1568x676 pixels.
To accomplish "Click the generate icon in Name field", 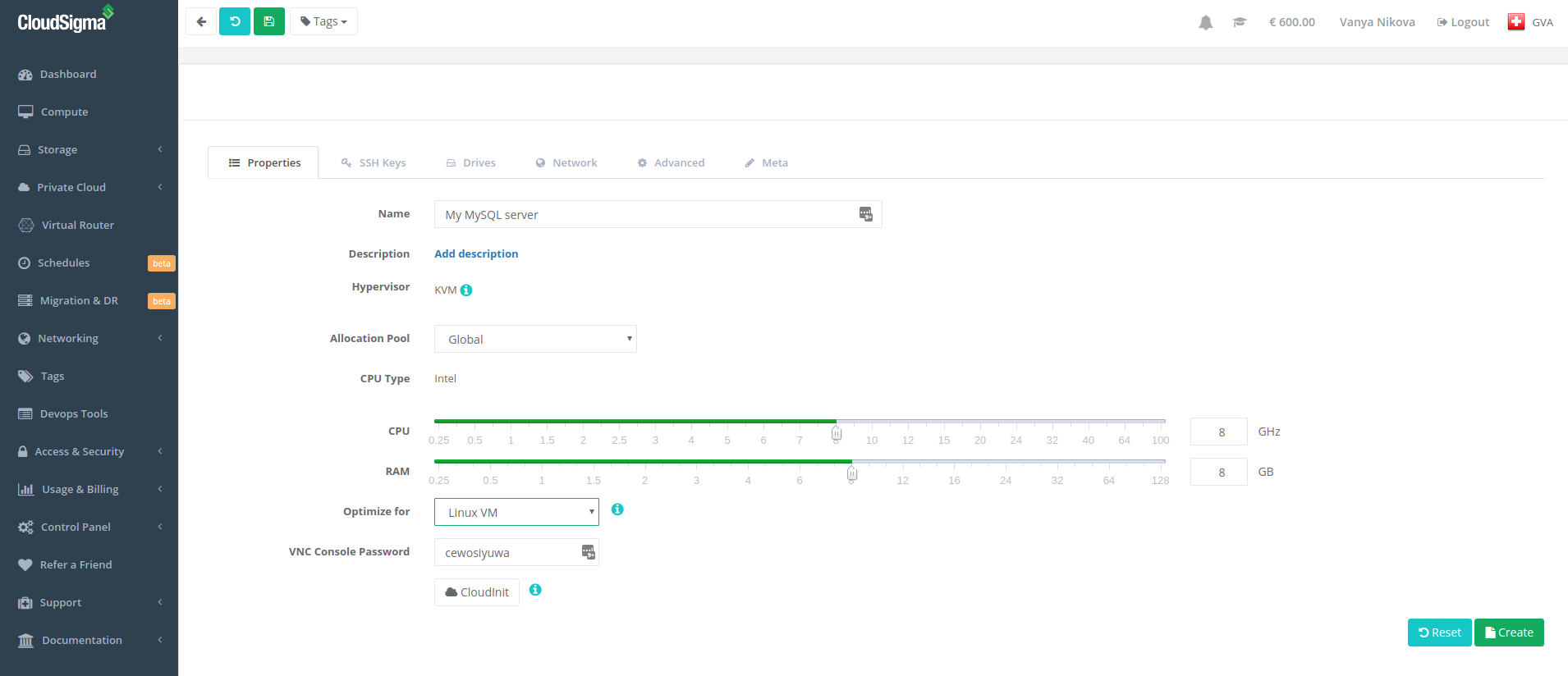I will (x=865, y=214).
